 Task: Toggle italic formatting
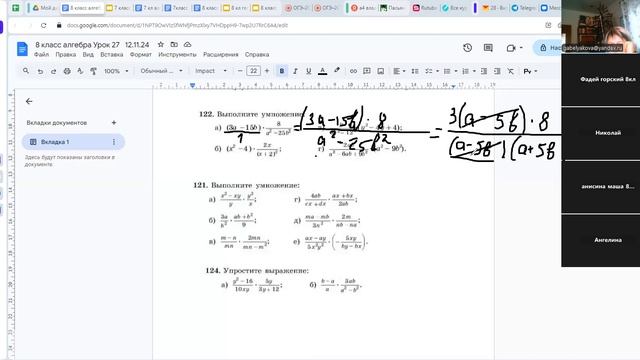pos(295,71)
